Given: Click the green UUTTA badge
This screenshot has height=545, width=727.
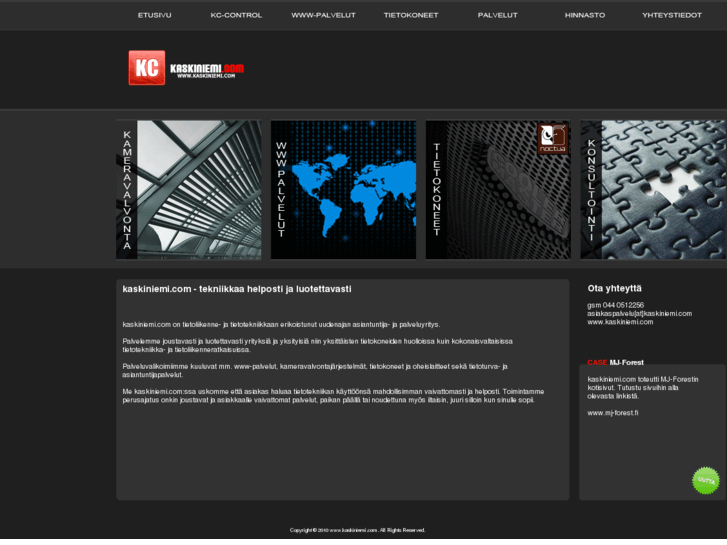Looking at the screenshot, I should point(706,481).
